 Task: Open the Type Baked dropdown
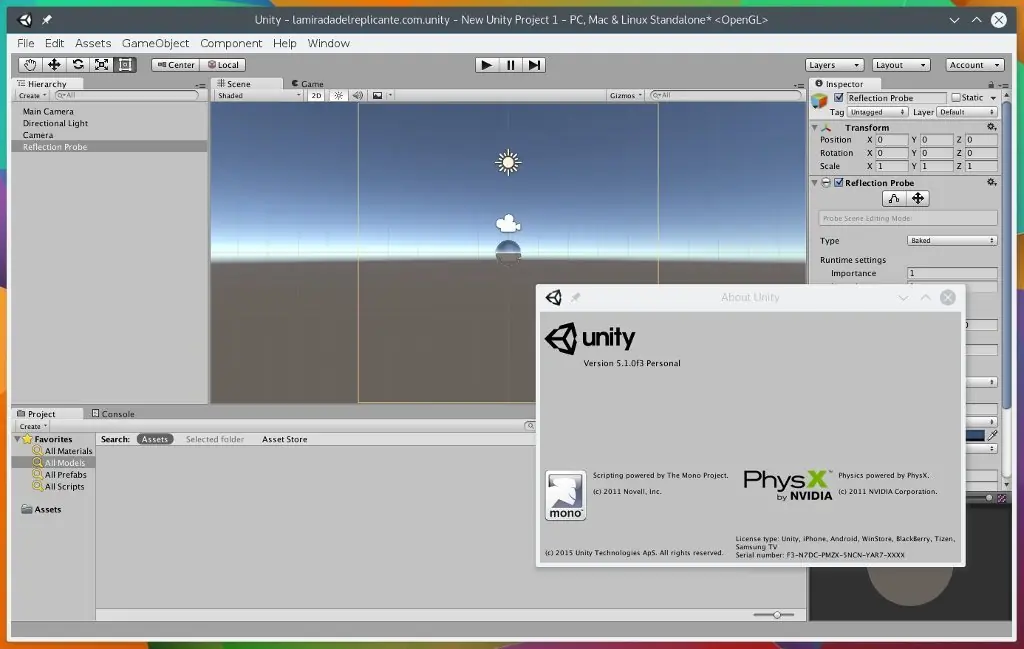[952, 240]
